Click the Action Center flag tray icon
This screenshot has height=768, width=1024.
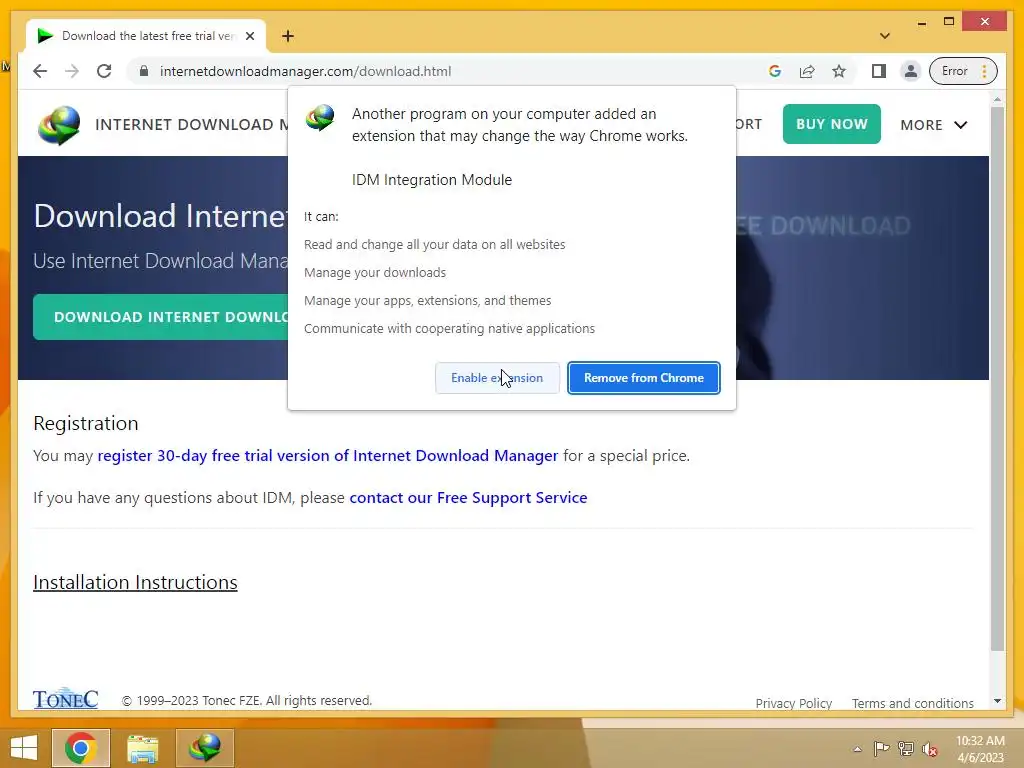pyautogui.click(x=881, y=749)
